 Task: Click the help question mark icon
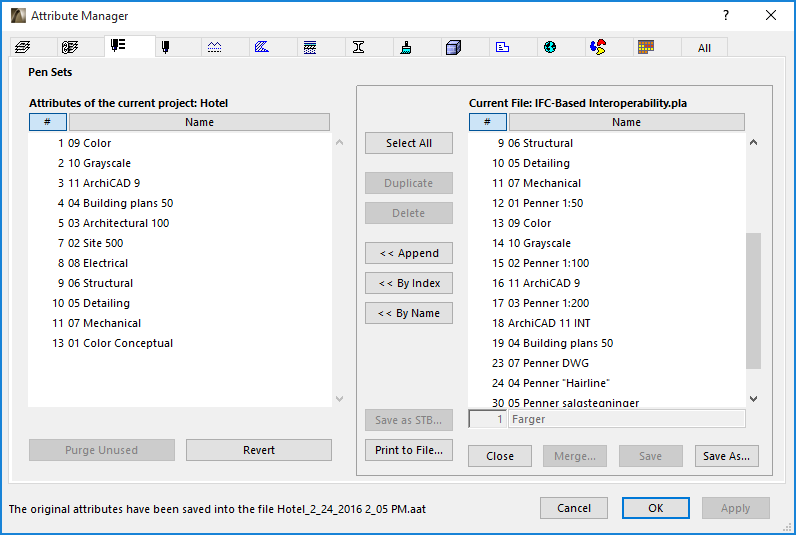point(726,15)
